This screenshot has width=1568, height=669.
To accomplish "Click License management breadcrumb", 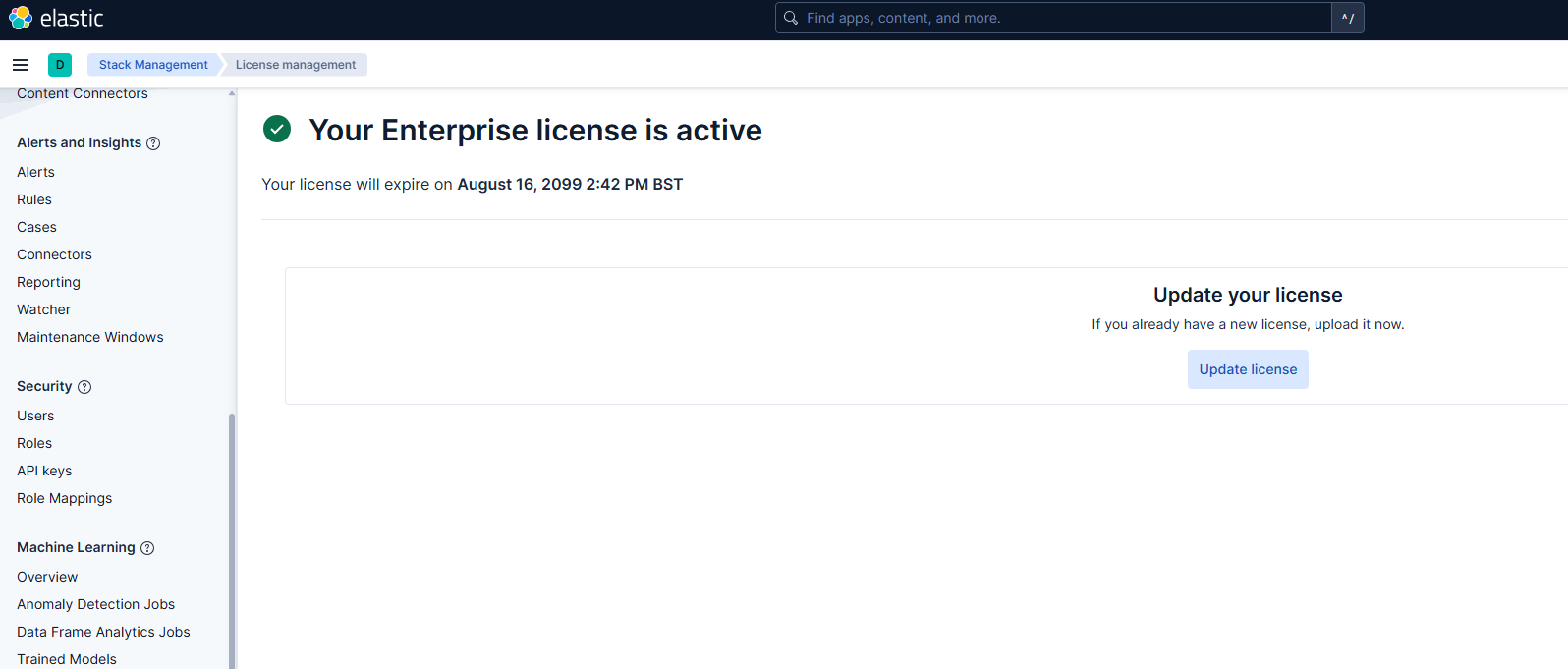I will (x=296, y=65).
